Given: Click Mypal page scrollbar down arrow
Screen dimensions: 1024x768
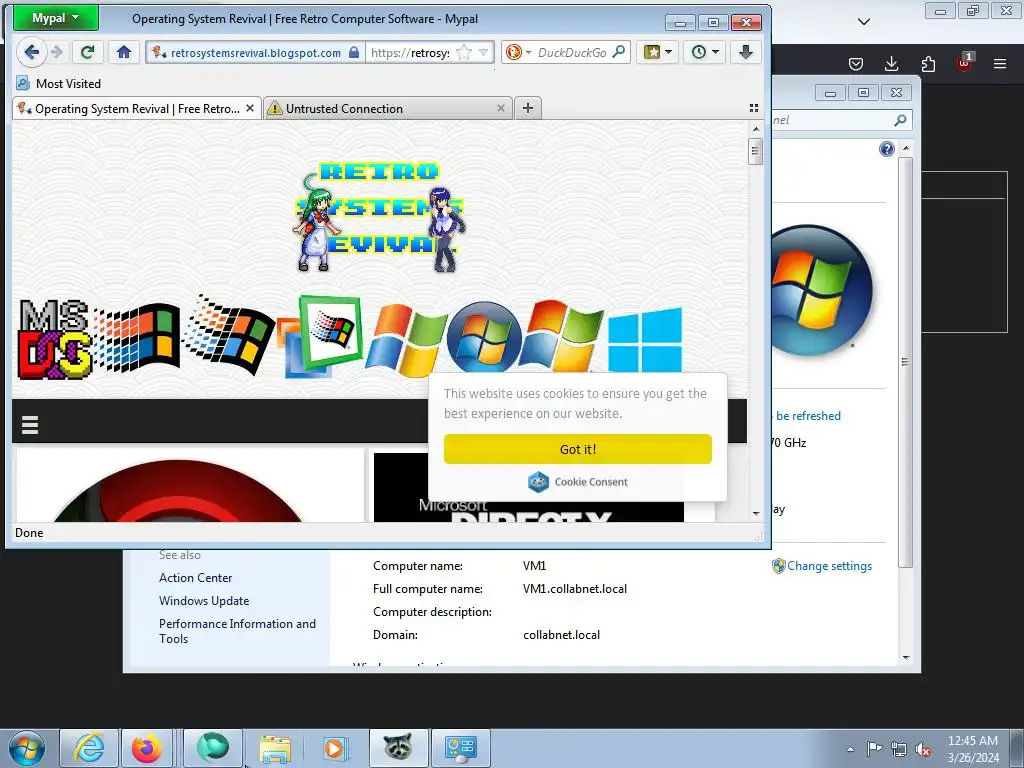Looking at the screenshot, I should [756, 513].
